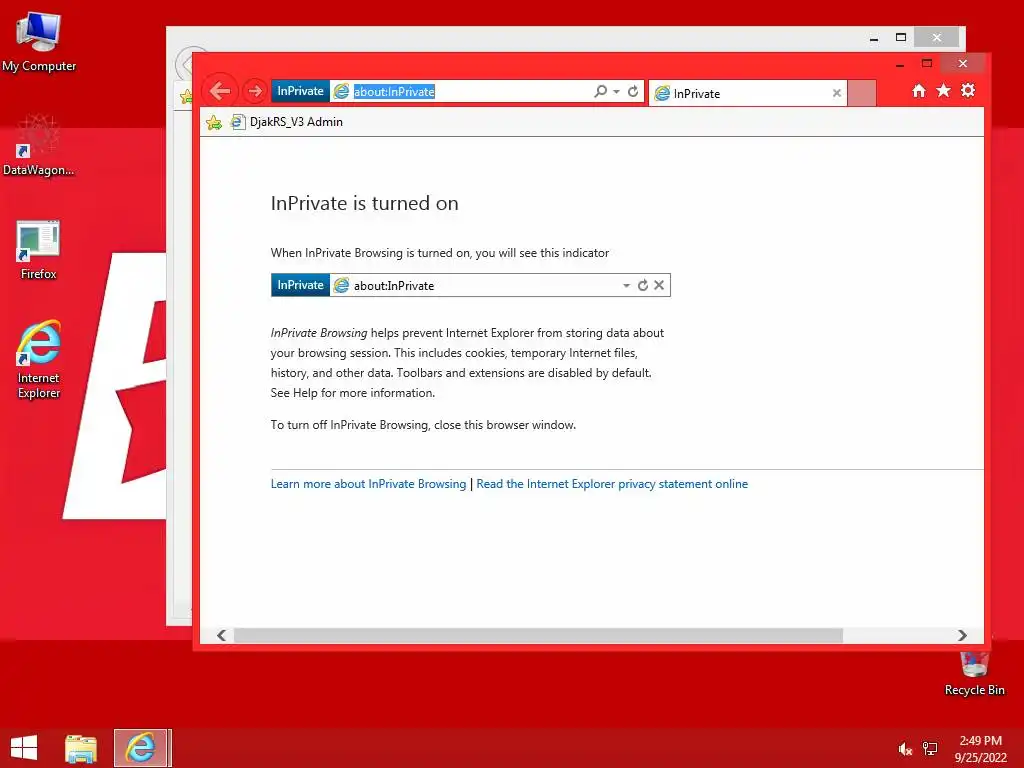The image size is (1024, 768).
Task: Click the horizontal scrollbar thumb
Action: pos(538,635)
